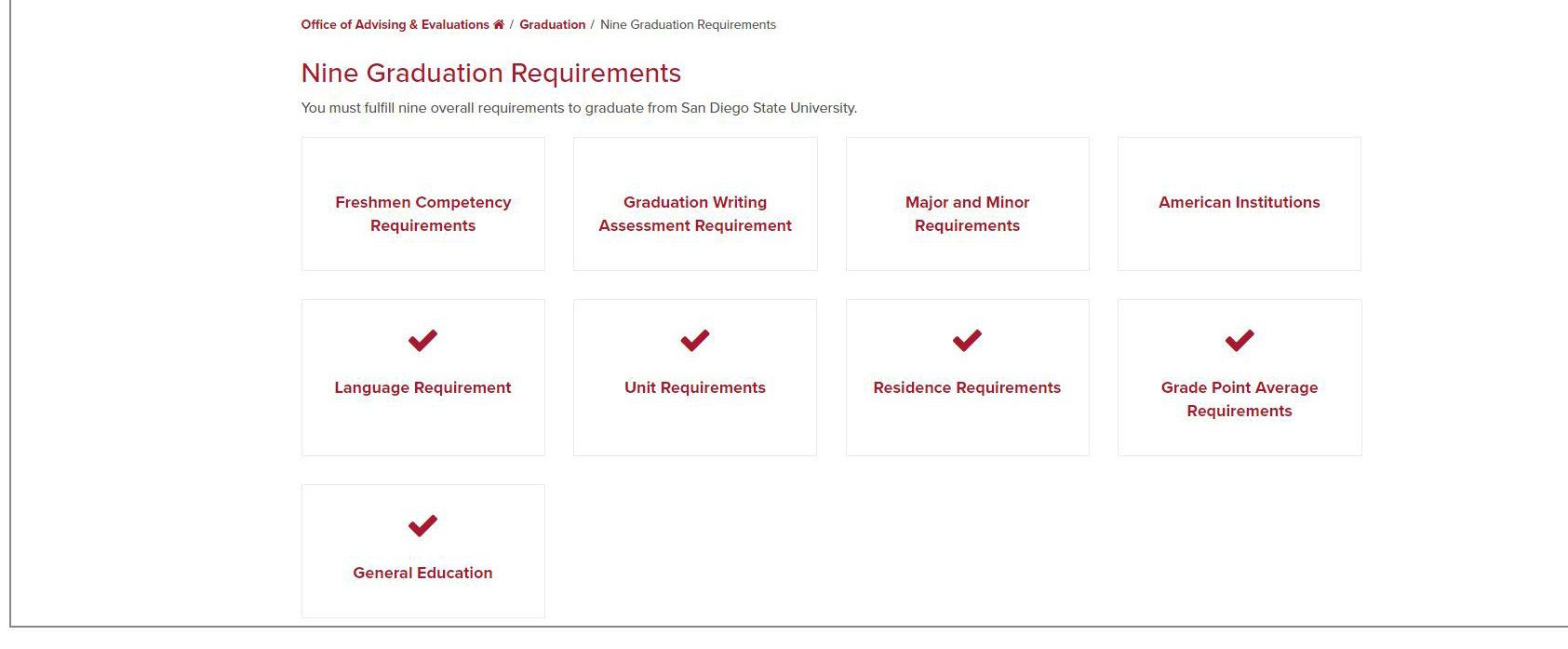Open Freshmen Competency Requirements link
The width and height of the screenshot is (1568, 649).
pyautogui.click(x=422, y=214)
